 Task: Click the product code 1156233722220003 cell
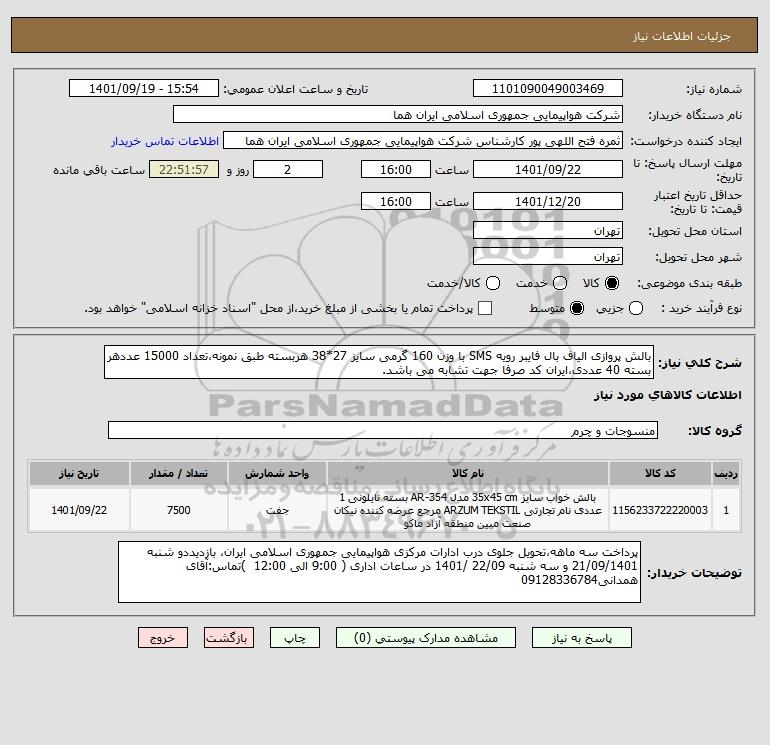point(660,510)
